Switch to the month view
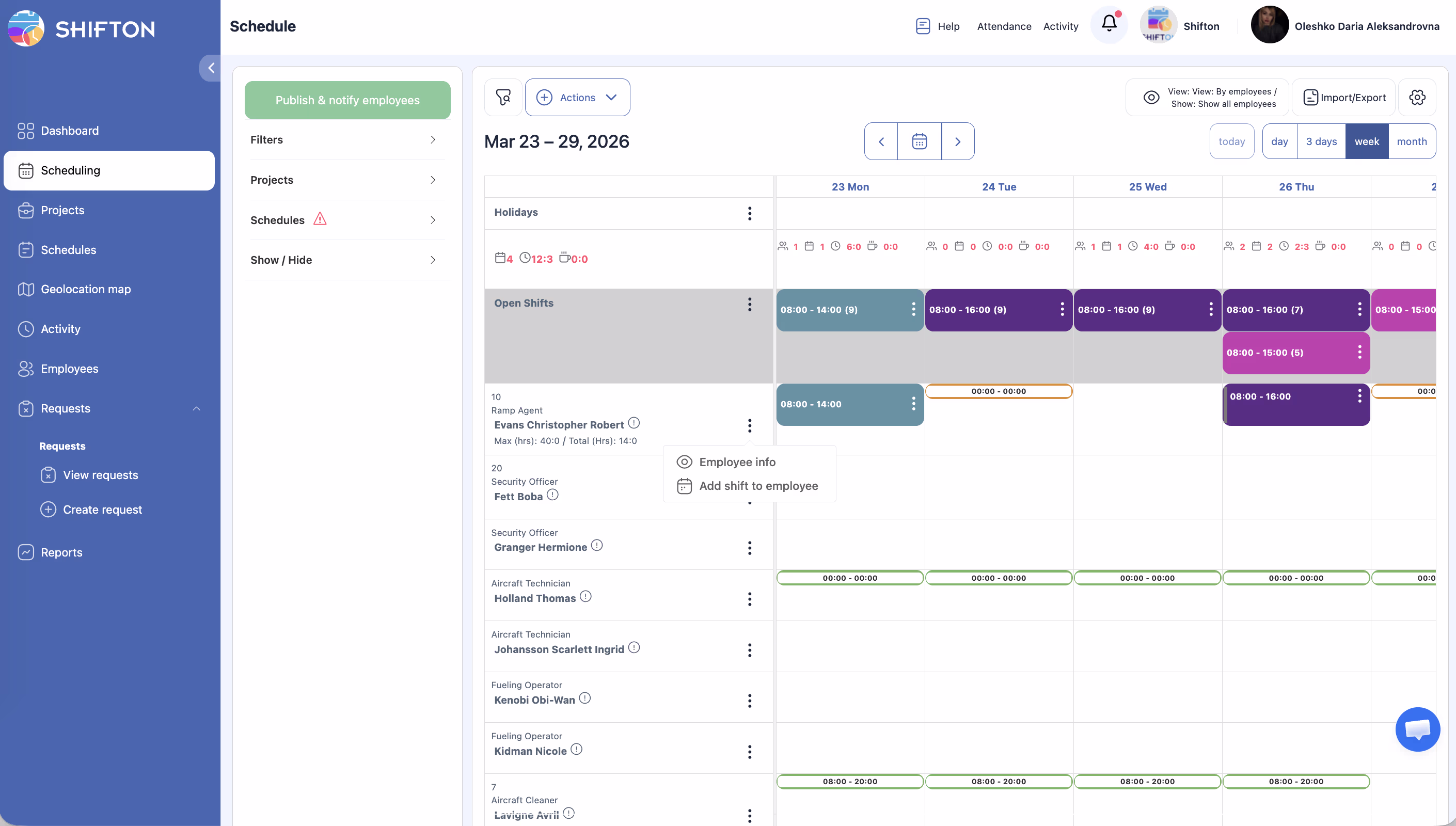This screenshot has height=826, width=1456. (x=1411, y=141)
